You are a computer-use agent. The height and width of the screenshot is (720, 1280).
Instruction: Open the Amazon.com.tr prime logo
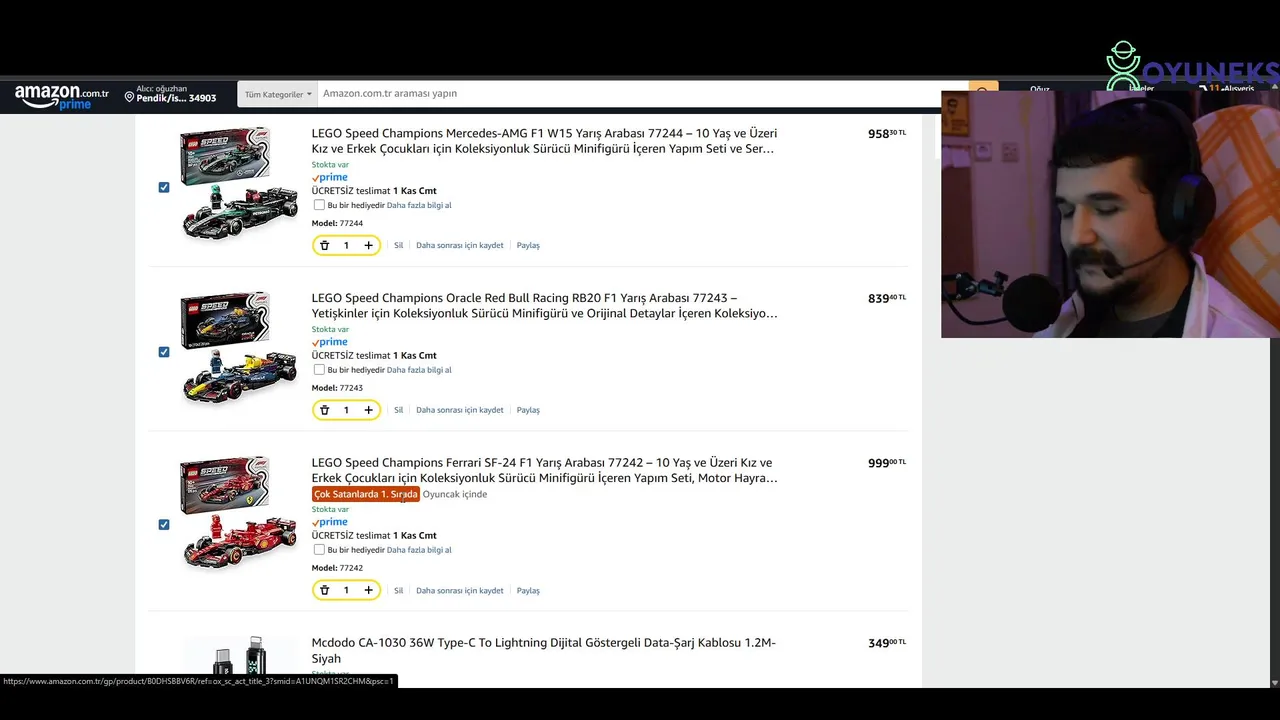(x=62, y=97)
